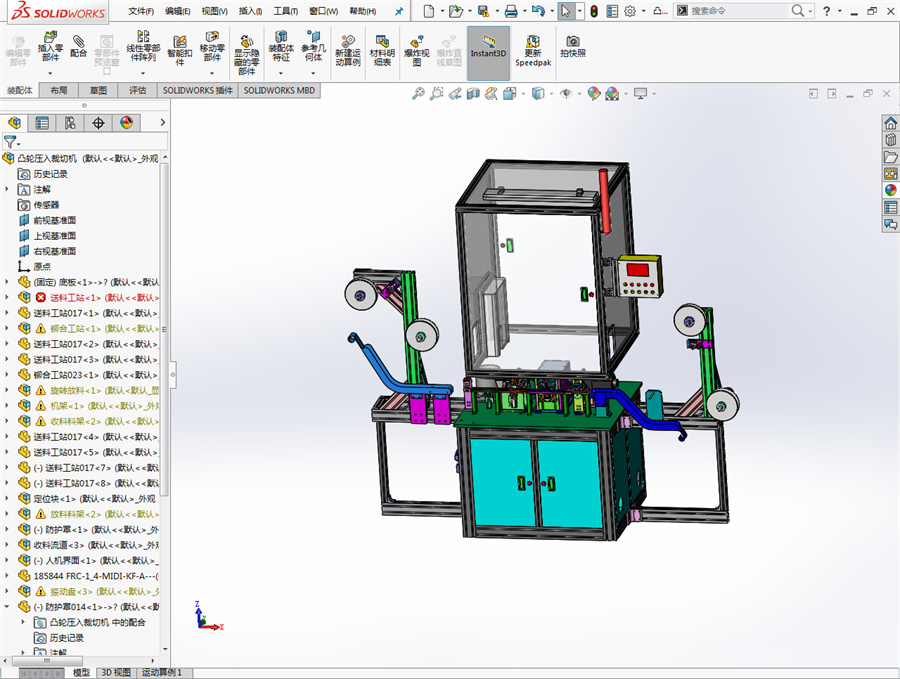Click the 更新 Speedpak button
Viewport: 900px width, 679px height.
tap(532, 48)
